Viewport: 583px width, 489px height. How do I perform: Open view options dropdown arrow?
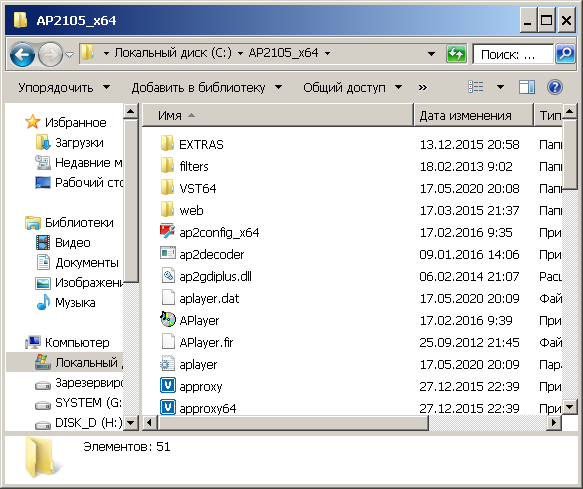(x=500, y=87)
